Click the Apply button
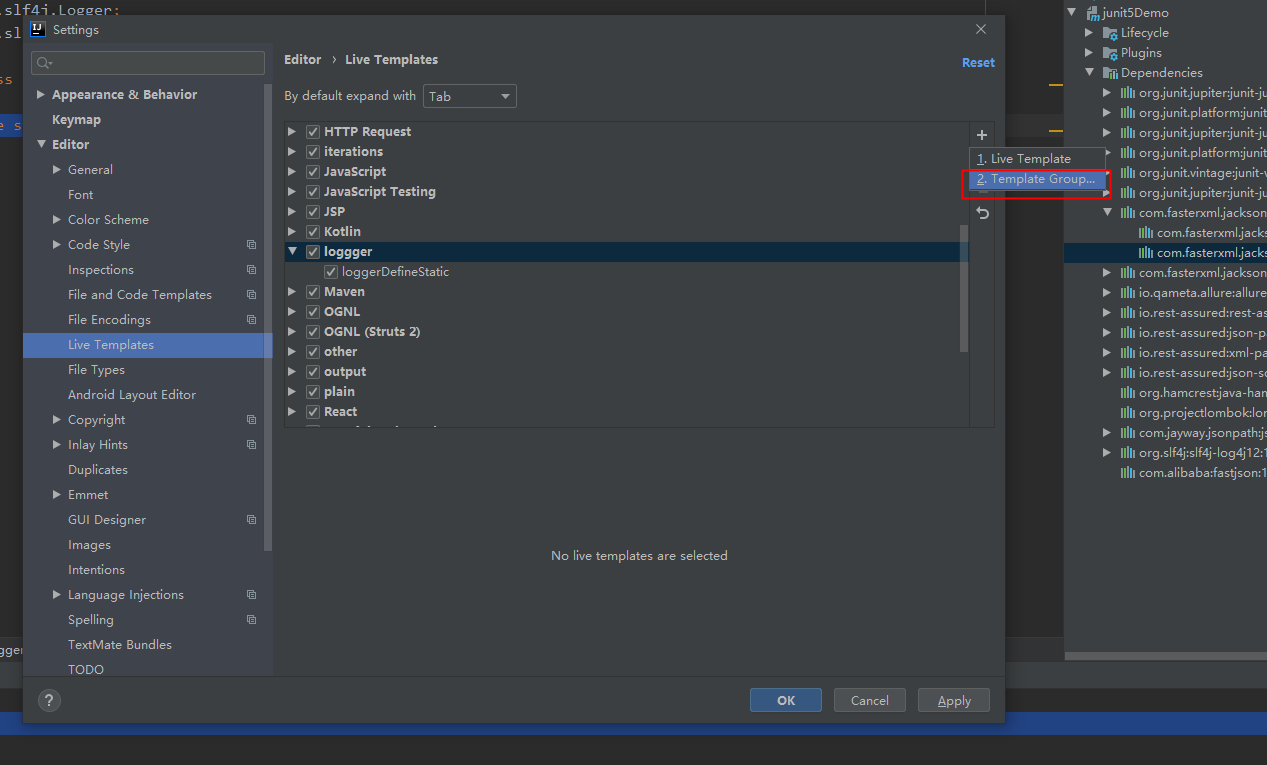Screen dimensions: 1267x765 (x=954, y=700)
